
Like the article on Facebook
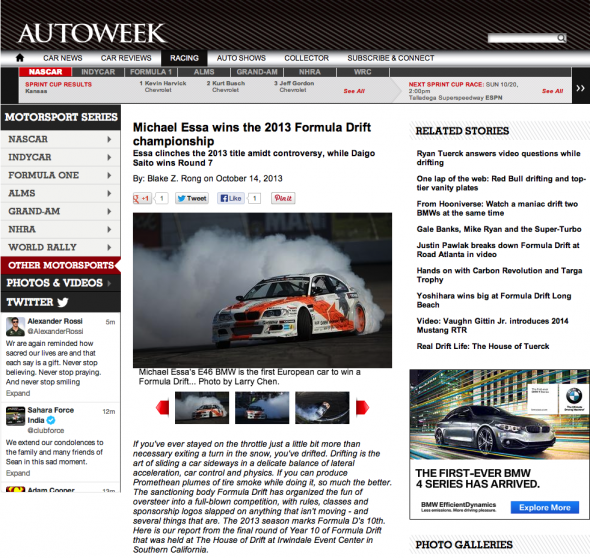[x=231, y=198]
